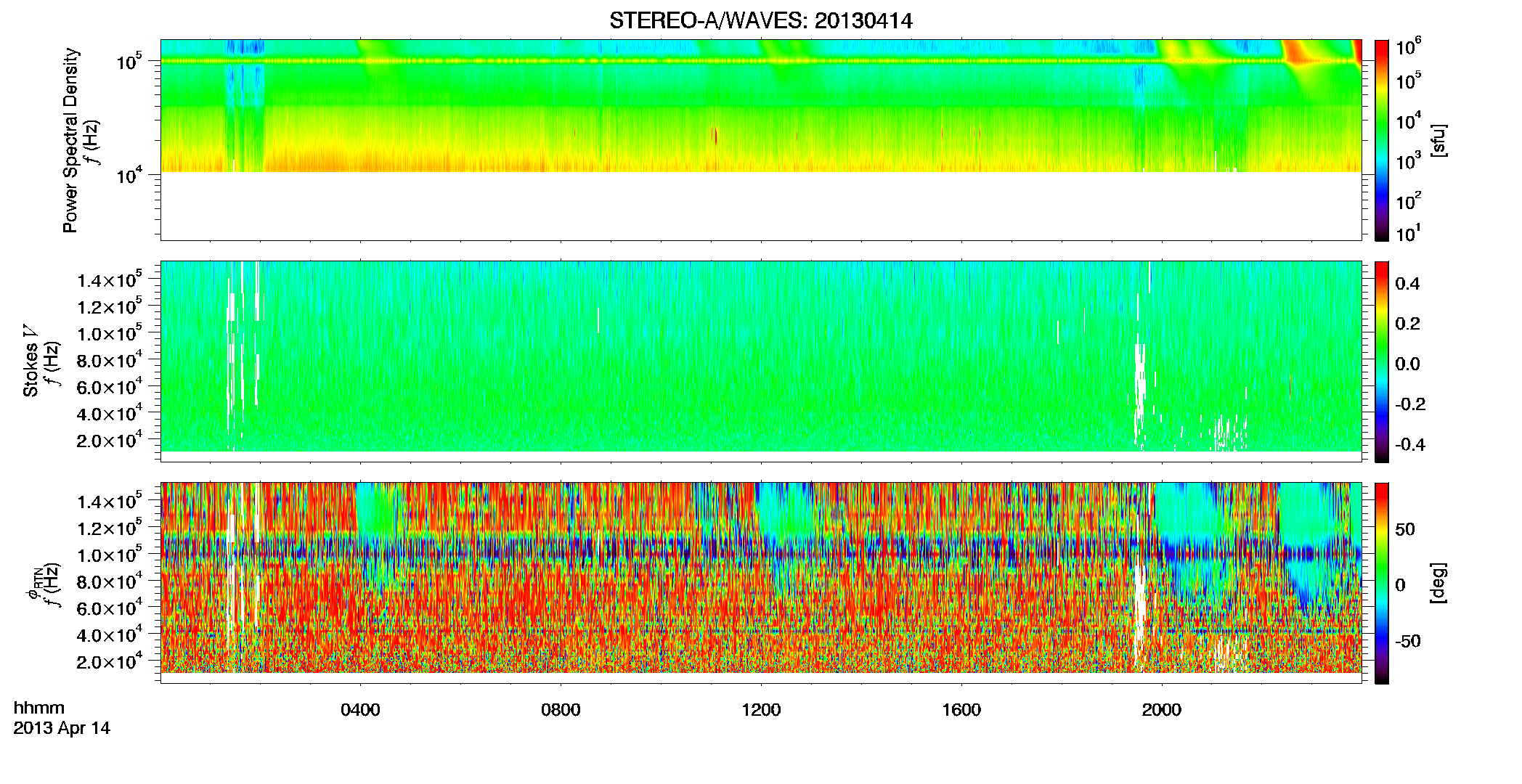Click the "[sfu]" units label
This screenshot has height=784, width=1522.
(x=1439, y=140)
